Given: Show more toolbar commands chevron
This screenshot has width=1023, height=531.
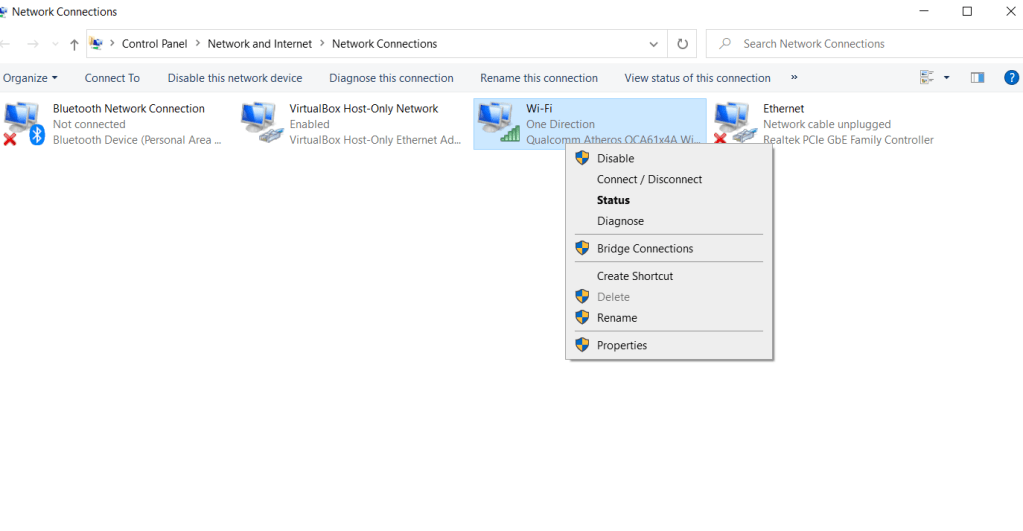Looking at the screenshot, I should pyautogui.click(x=794, y=78).
